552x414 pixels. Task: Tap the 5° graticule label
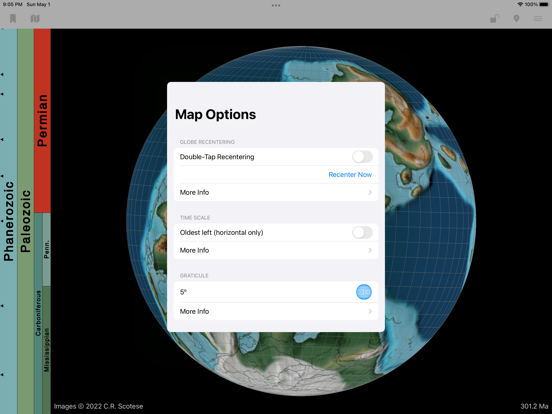tap(183, 292)
